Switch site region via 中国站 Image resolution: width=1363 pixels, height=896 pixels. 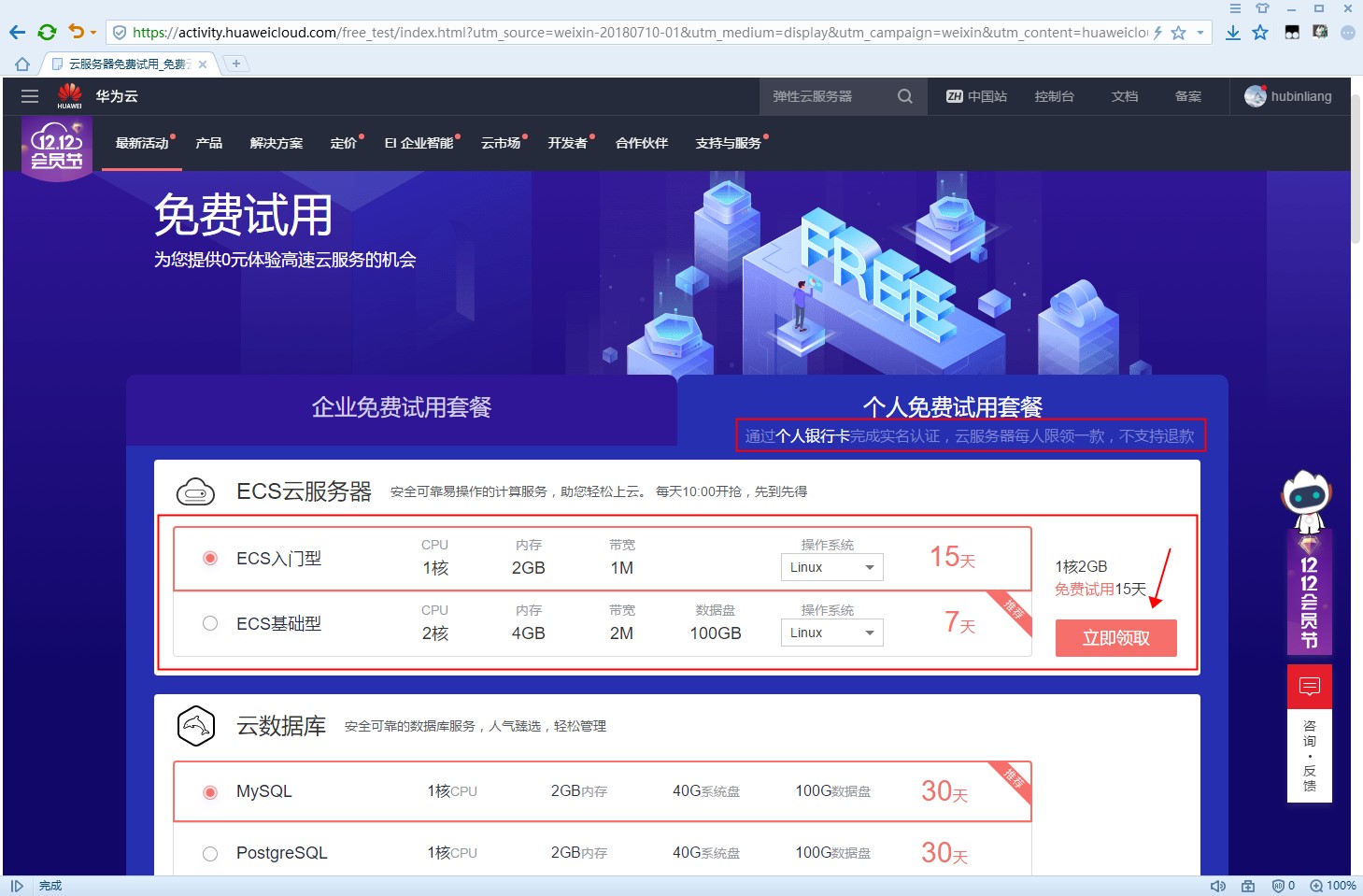coord(976,96)
